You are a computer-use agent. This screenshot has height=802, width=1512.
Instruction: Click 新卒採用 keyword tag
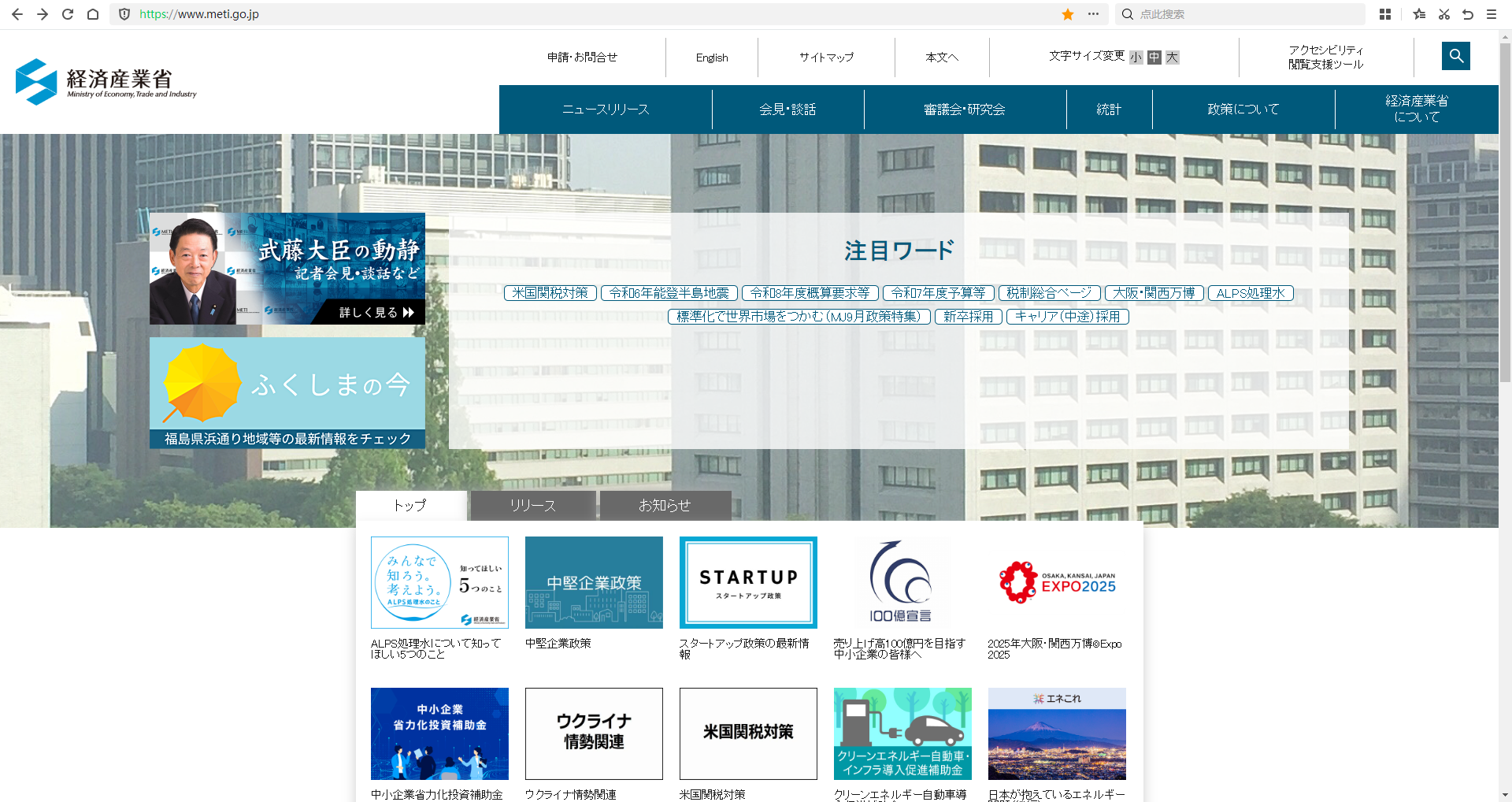pos(969,317)
